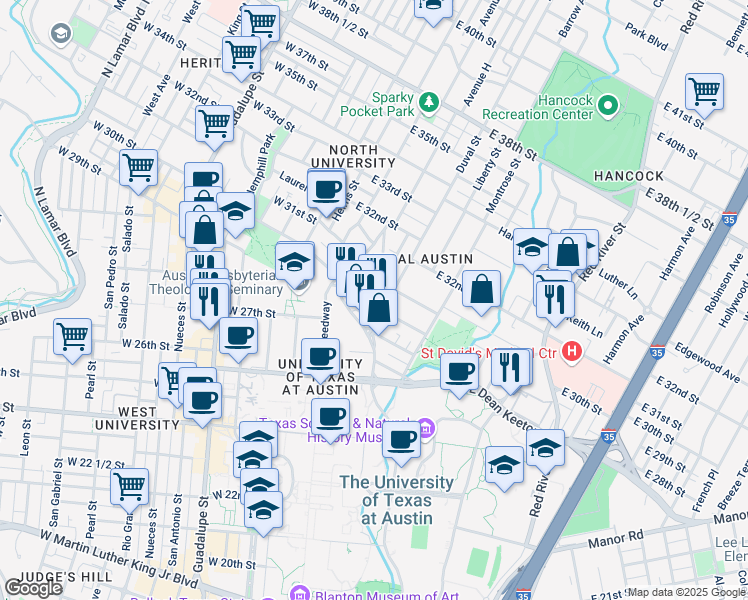Click the JUDGE'S HILL neighborhood label
The image size is (748, 600).
pyautogui.click(x=65, y=577)
